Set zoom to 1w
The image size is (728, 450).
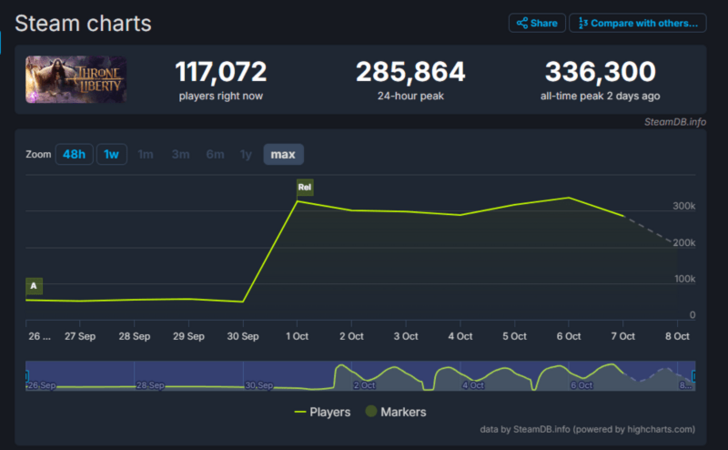(111, 154)
